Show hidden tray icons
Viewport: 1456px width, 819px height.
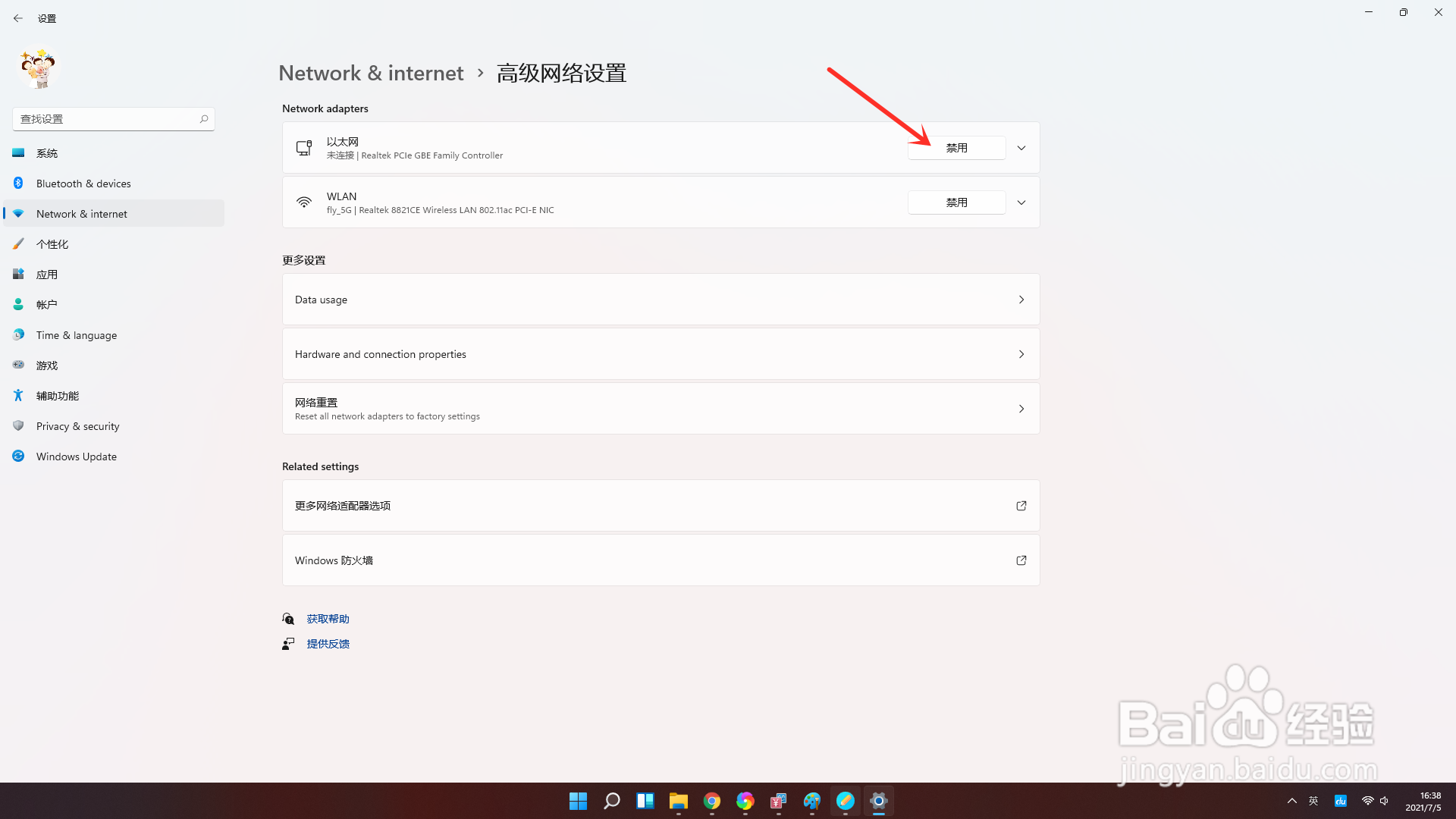point(1292,801)
